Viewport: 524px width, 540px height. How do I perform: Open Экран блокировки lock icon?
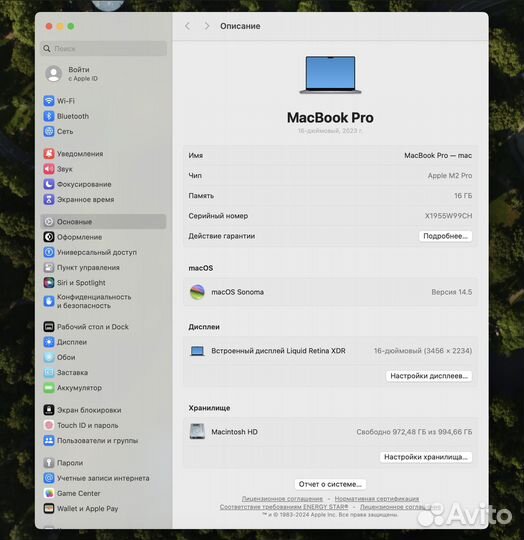click(49, 410)
